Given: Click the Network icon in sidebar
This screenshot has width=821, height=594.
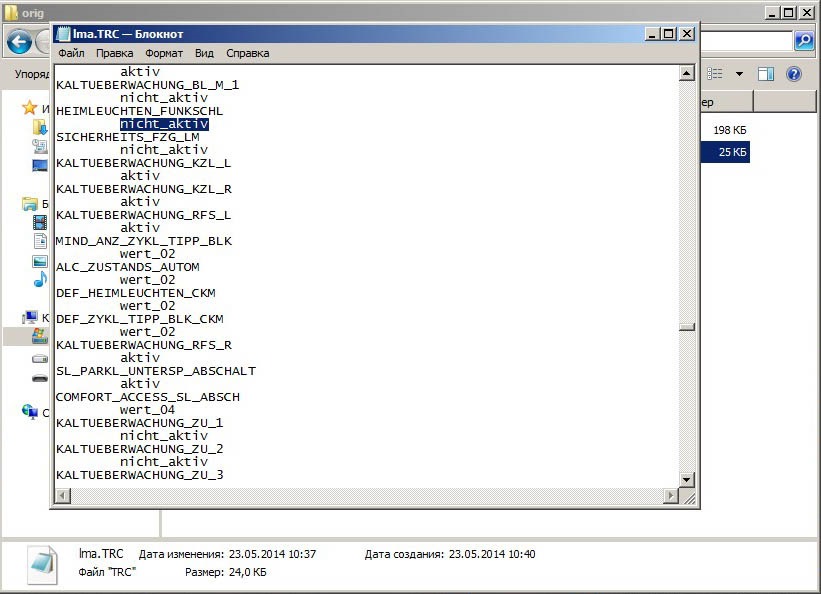Looking at the screenshot, I should pos(30,412).
